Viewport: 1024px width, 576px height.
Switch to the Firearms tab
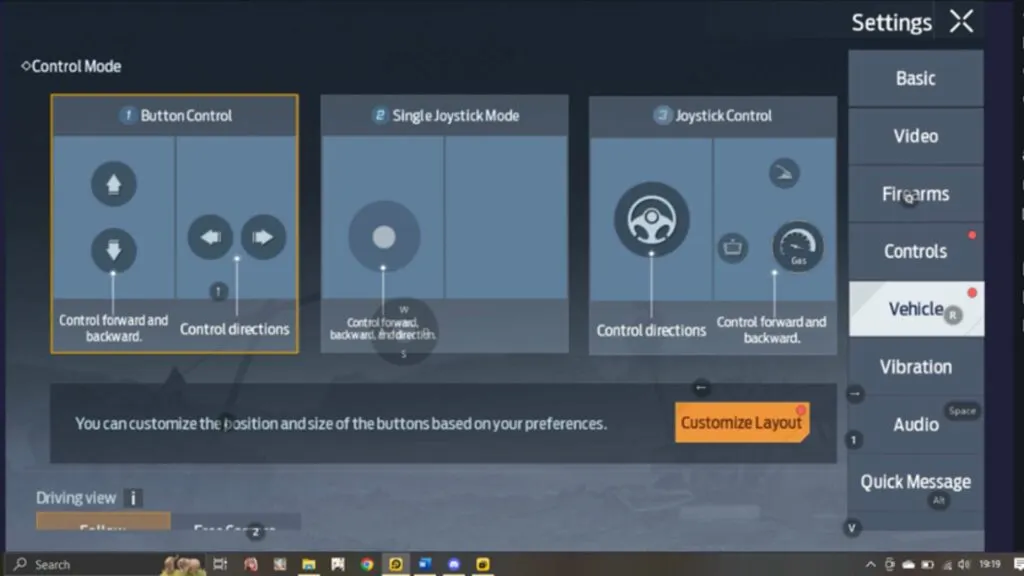point(916,194)
